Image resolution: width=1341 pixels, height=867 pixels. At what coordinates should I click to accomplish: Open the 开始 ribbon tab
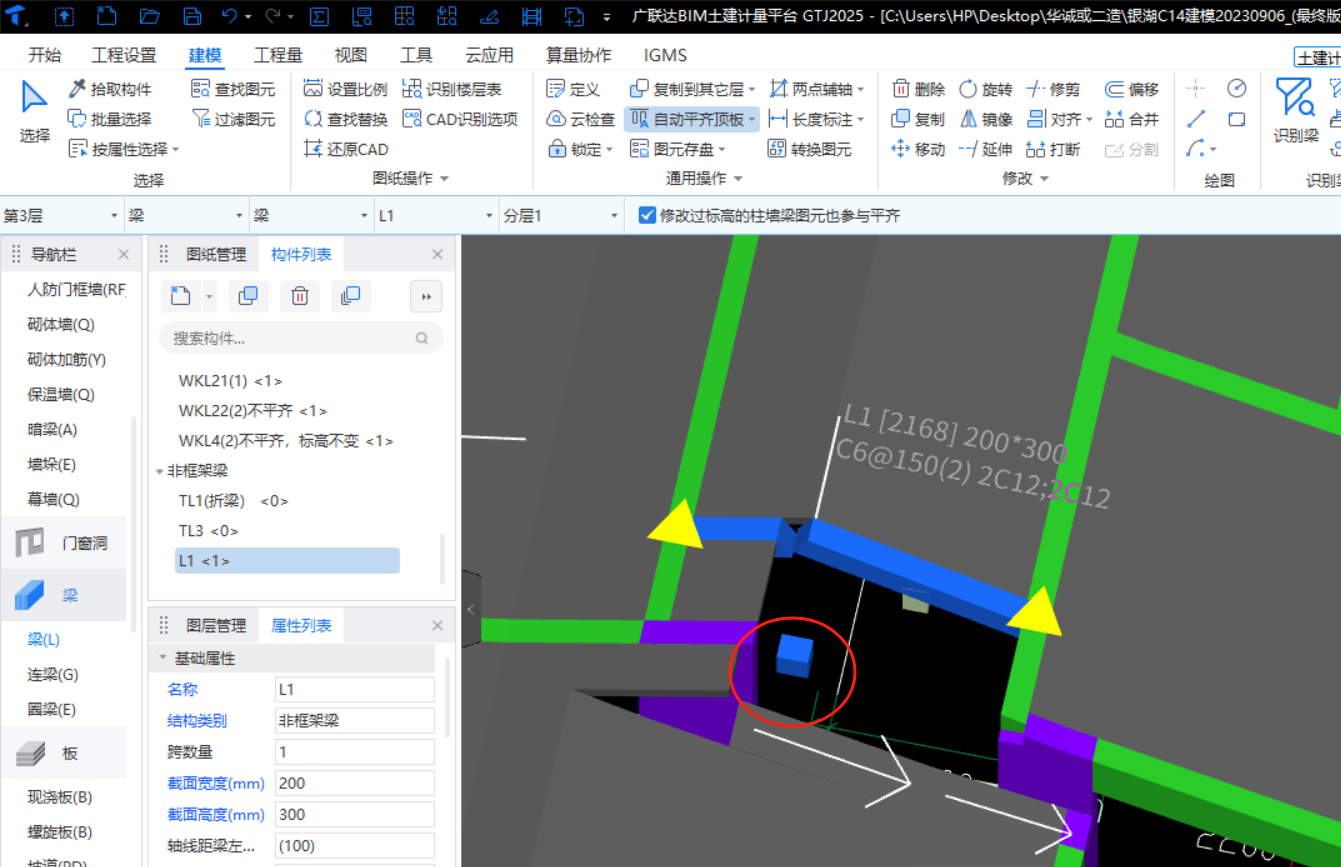click(x=44, y=55)
